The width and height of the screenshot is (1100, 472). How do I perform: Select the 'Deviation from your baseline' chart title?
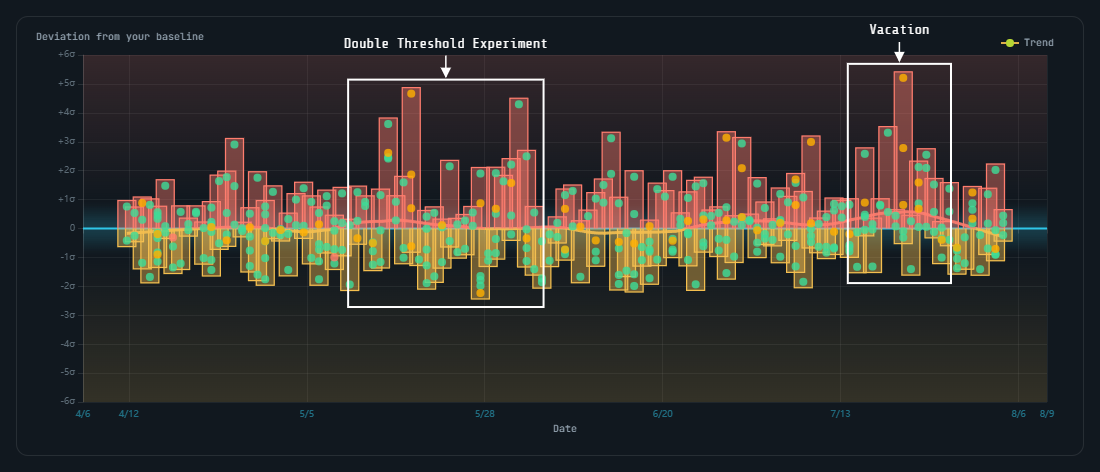(120, 36)
